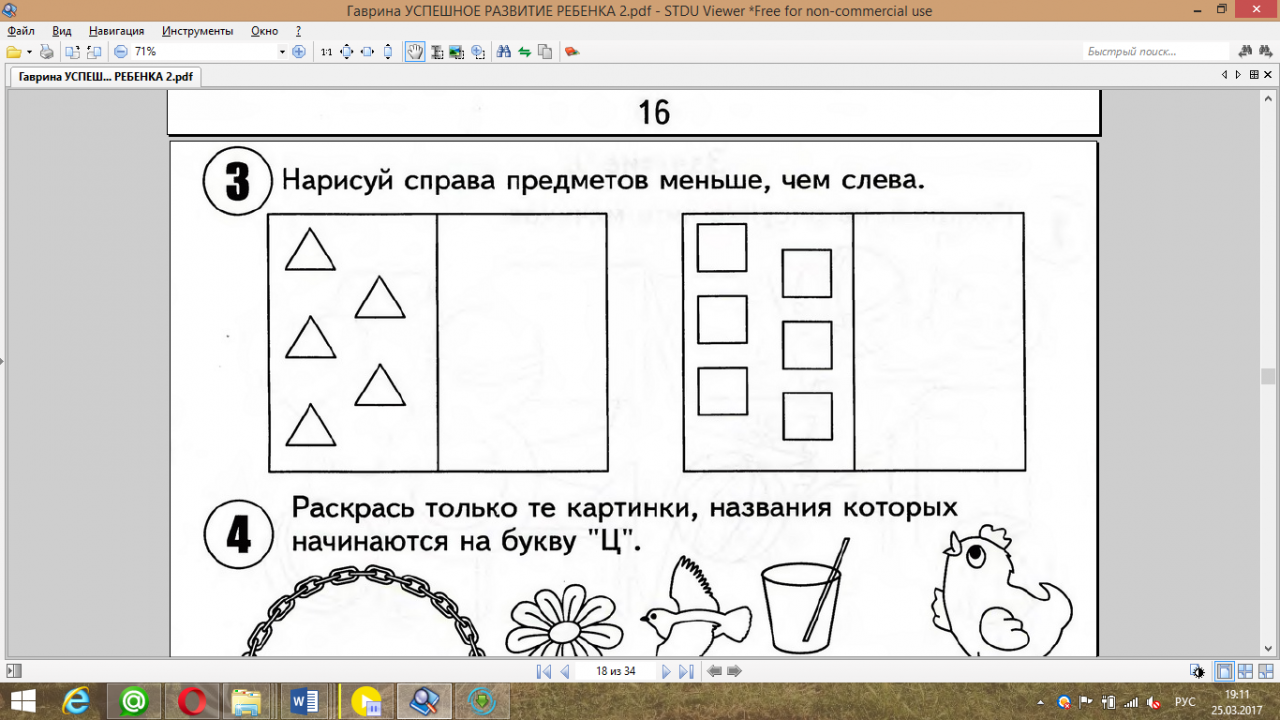Click the fit page icon

pyautogui.click(x=347, y=52)
